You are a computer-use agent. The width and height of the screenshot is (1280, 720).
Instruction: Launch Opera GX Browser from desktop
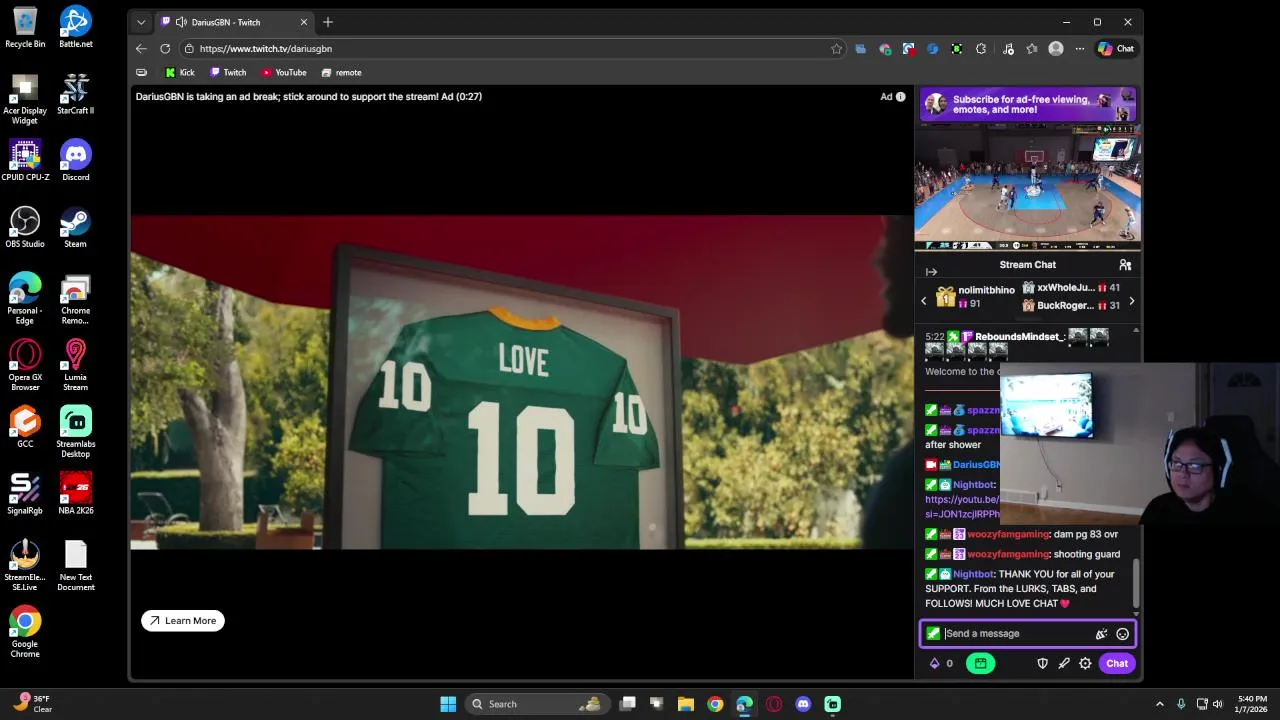pyautogui.click(x=25, y=365)
